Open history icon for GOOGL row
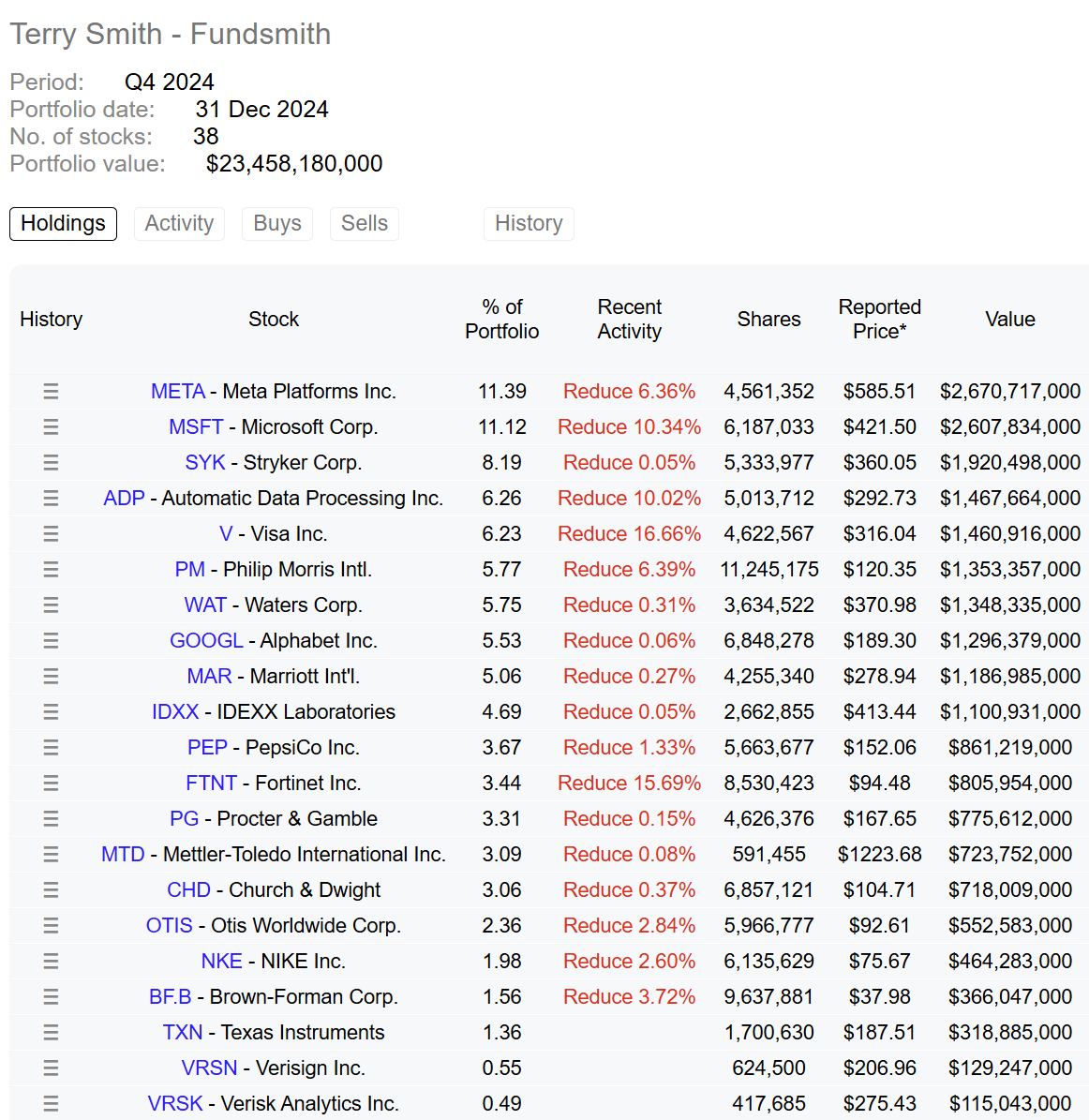1089x1120 pixels. click(51, 641)
